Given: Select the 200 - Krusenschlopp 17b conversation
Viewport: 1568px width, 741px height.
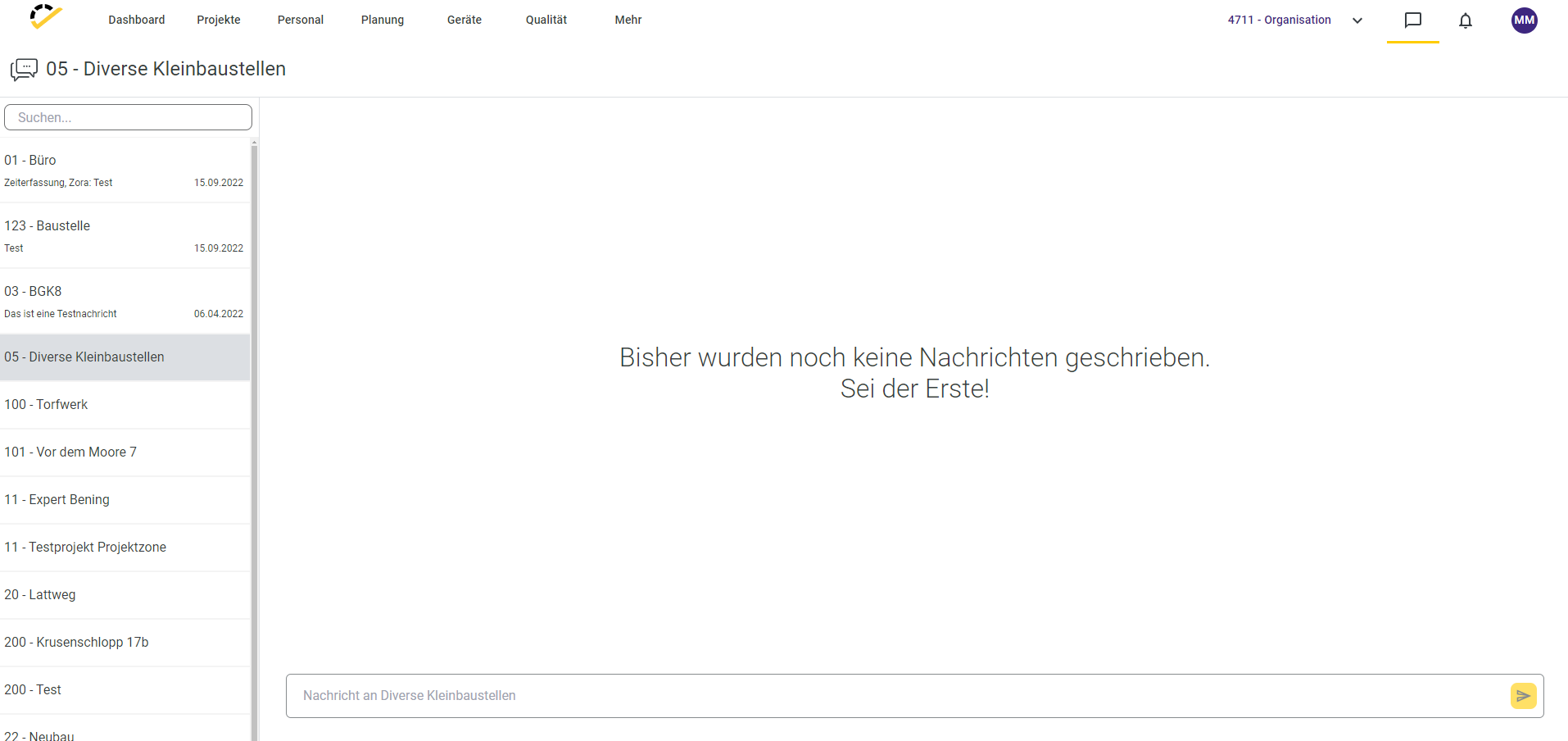Looking at the screenshot, I should tap(125, 643).
